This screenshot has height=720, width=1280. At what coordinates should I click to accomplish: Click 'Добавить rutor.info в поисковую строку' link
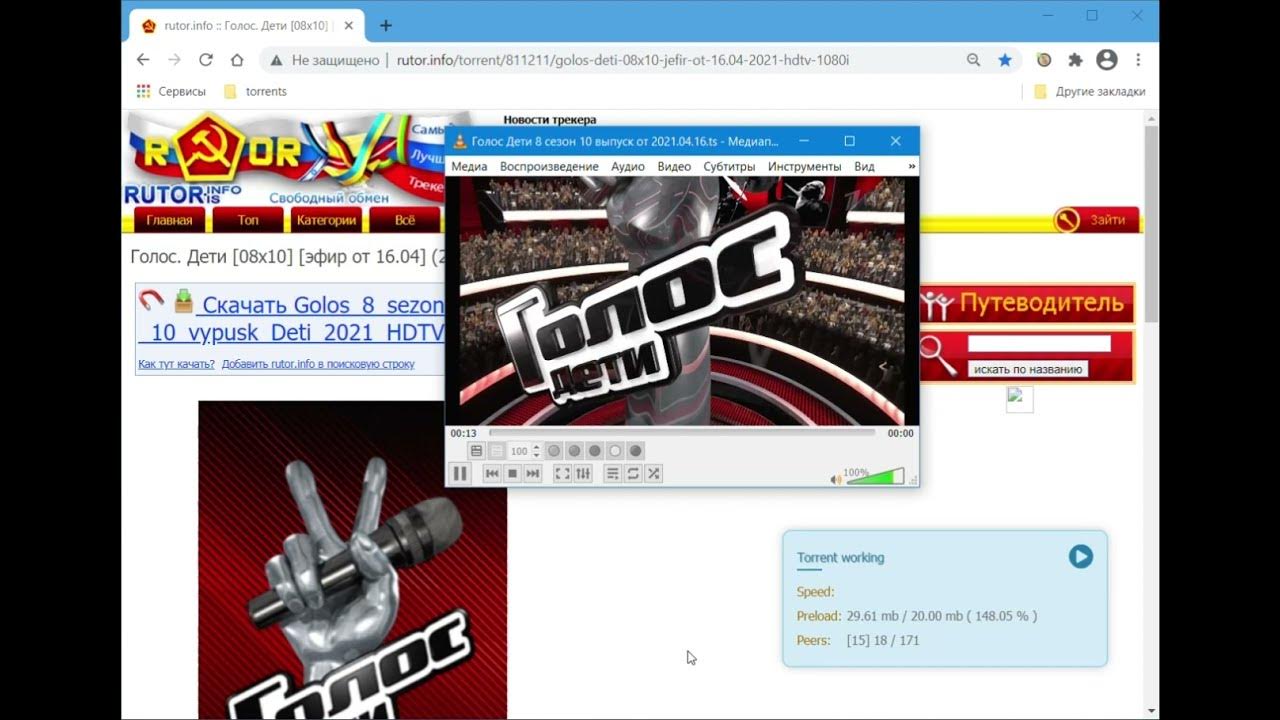318,364
